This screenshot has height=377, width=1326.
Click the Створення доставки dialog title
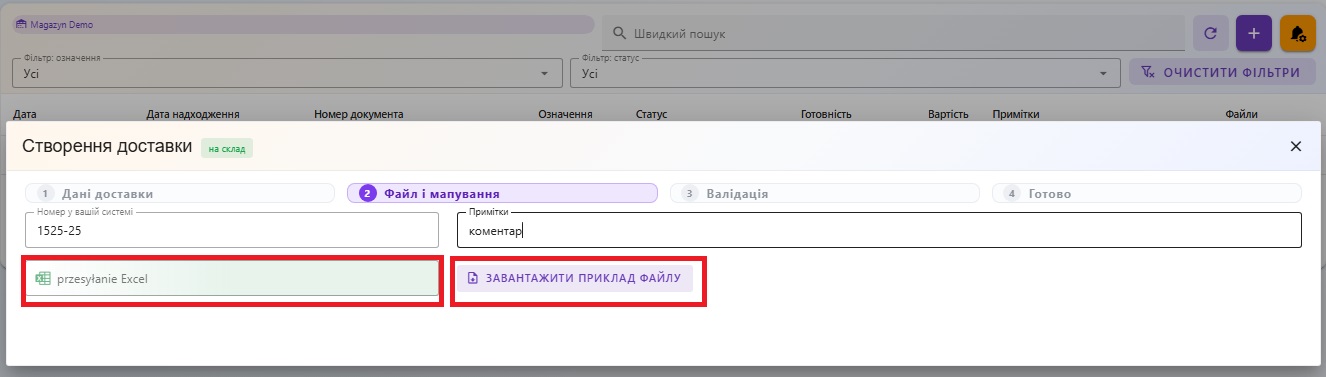tap(107, 147)
